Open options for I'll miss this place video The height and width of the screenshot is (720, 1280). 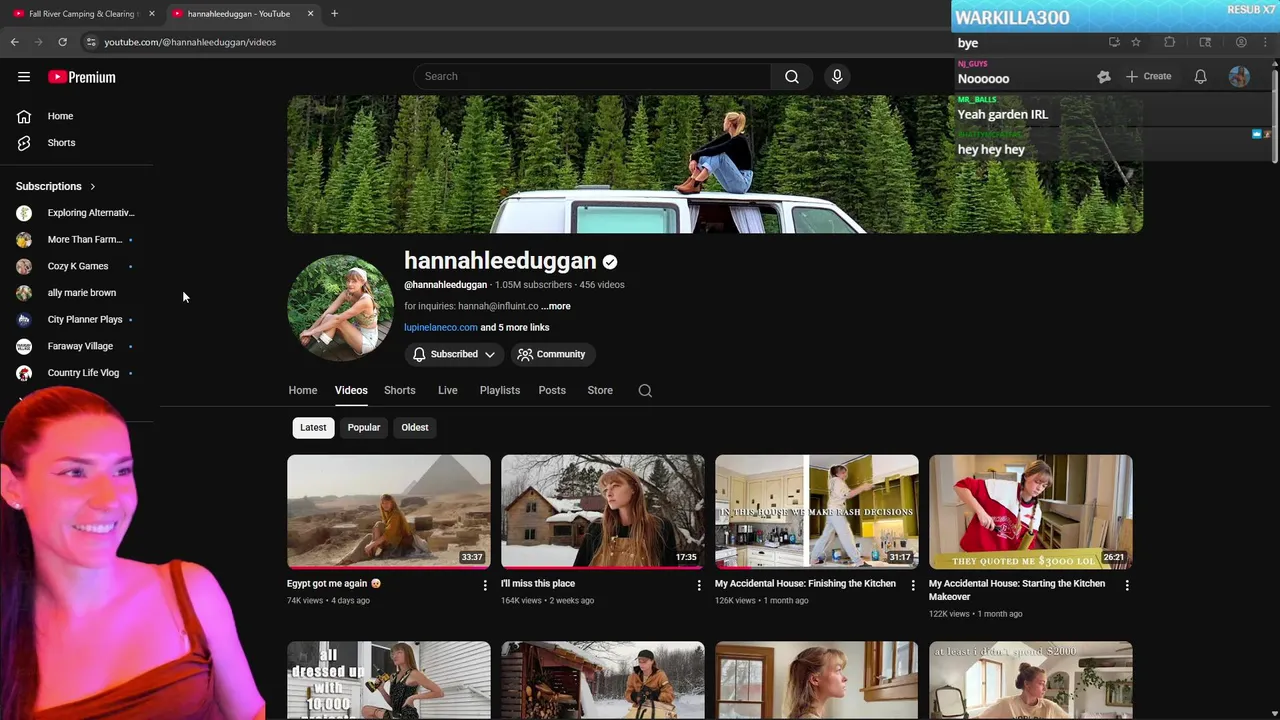point(699,585)
